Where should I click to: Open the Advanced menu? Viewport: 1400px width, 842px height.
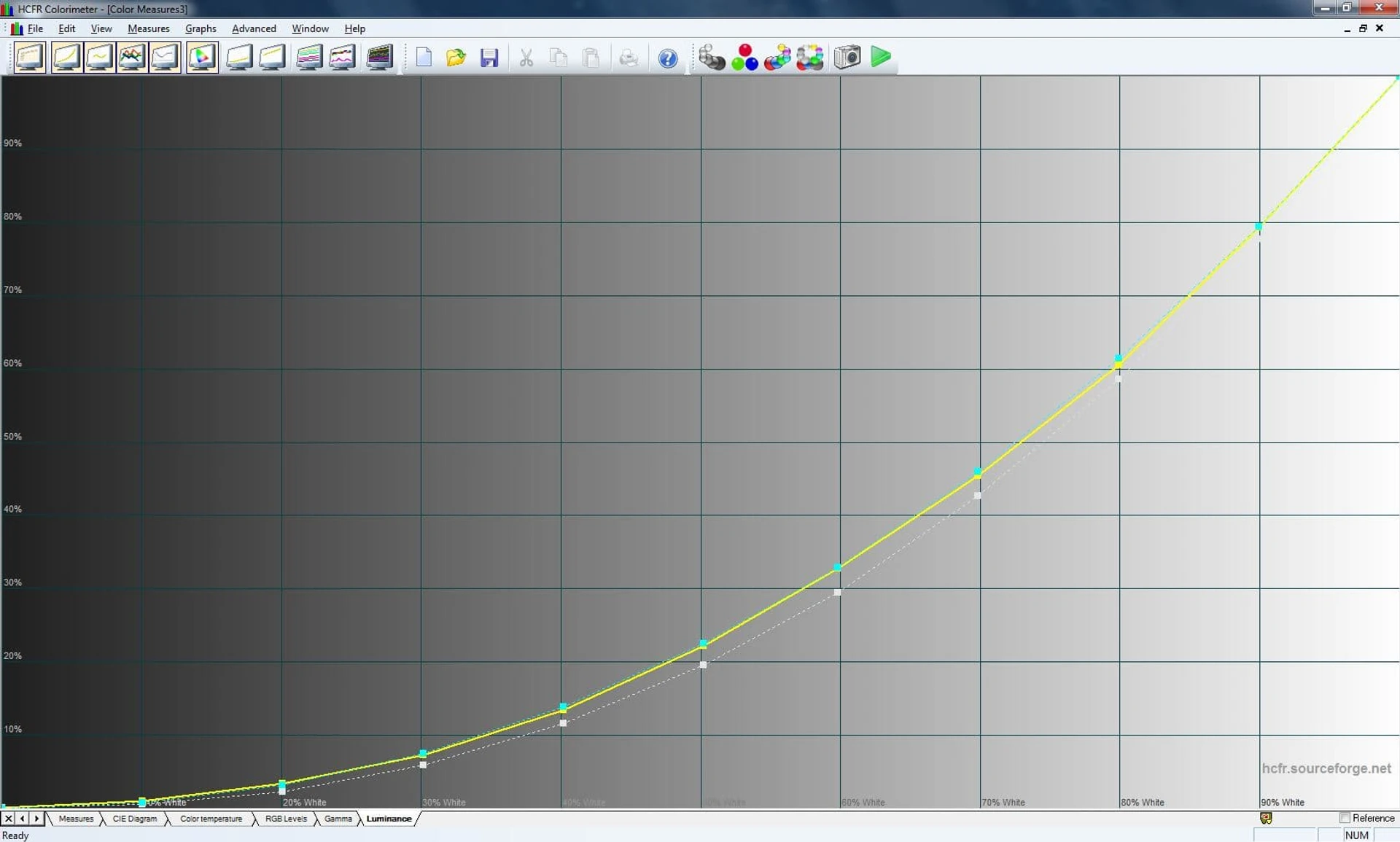coord(254,28)
